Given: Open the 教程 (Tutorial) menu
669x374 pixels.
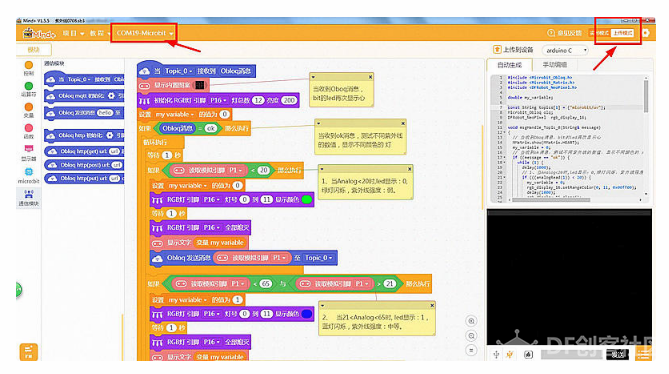Looking at the screenshot, I should pyautogui.click(x=99, y=33).
